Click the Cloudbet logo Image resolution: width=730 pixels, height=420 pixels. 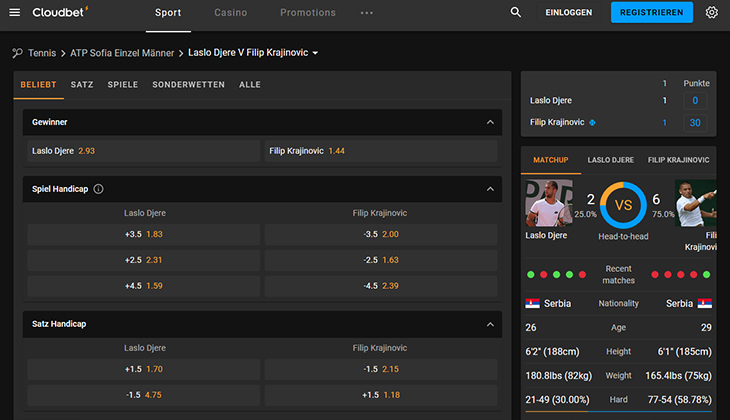point(60,12)
